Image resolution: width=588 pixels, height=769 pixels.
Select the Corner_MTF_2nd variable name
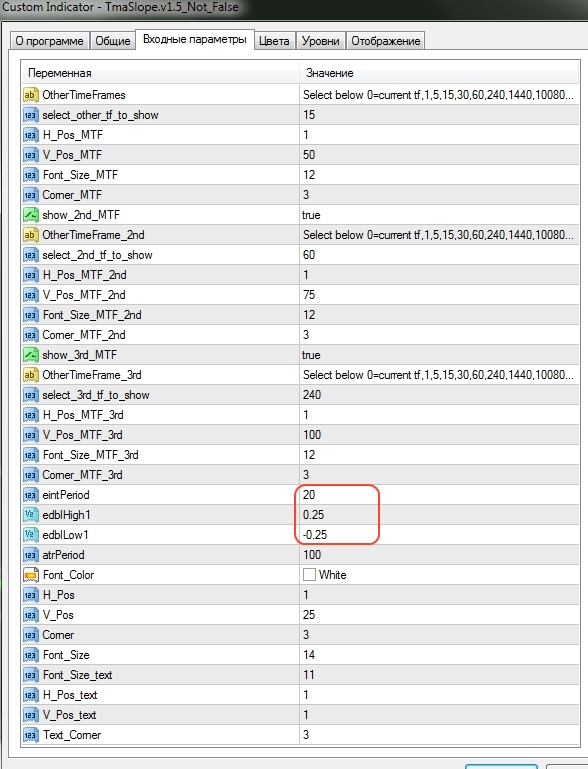(84, 335)
